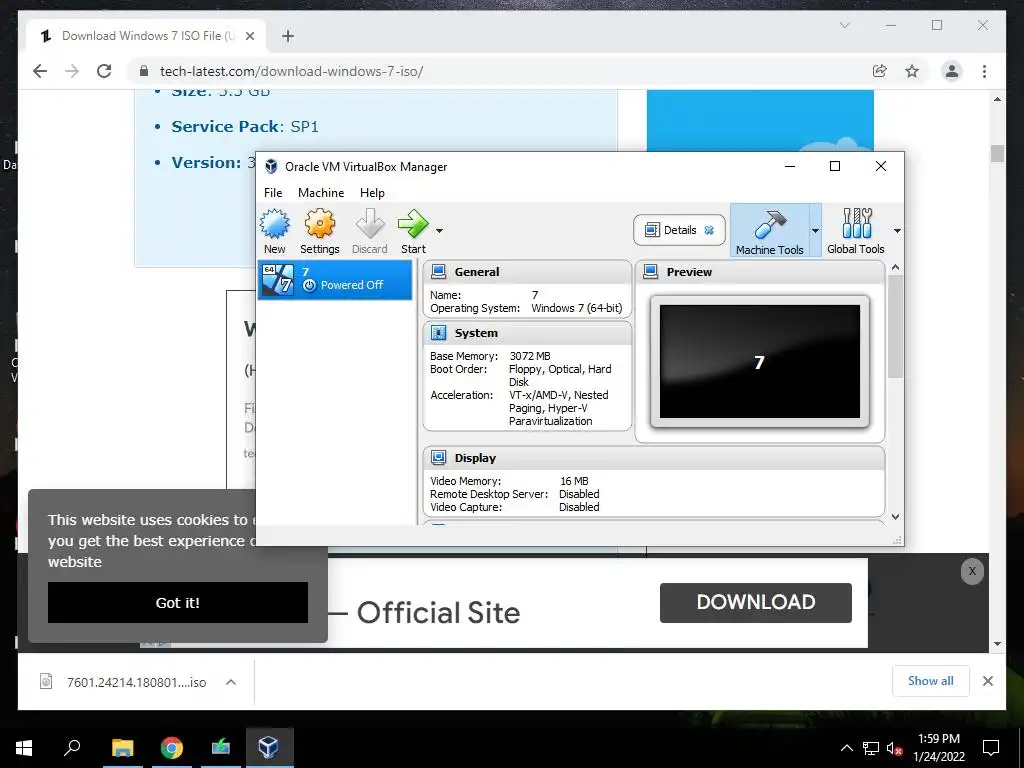
Task: Accept cookies with Got it! button
Action: click(178, 602)
